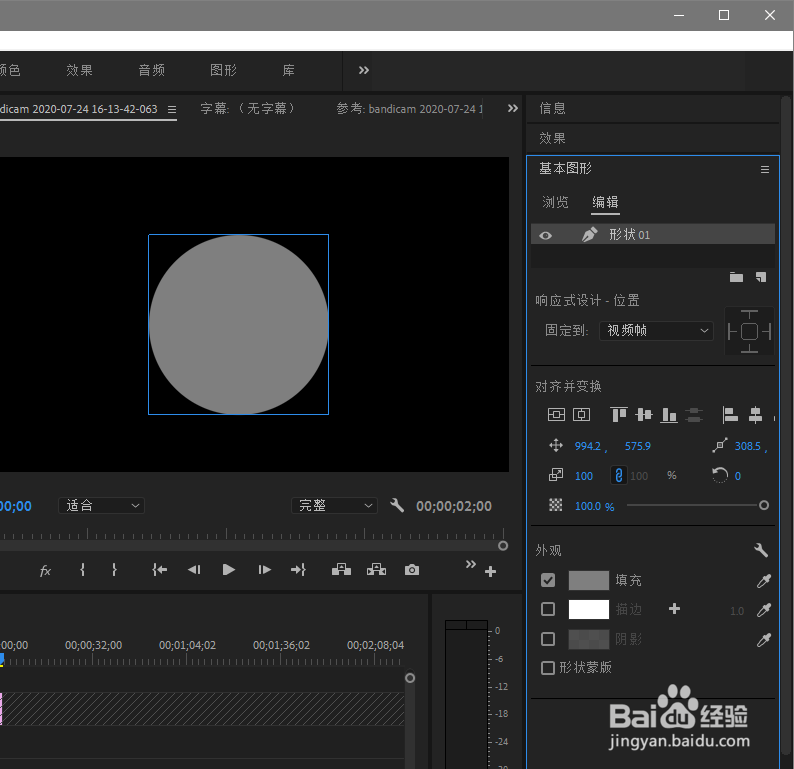This screenshot has width=794, height=769.
Task: Click anchor point value 308.5
Action: 747,446
